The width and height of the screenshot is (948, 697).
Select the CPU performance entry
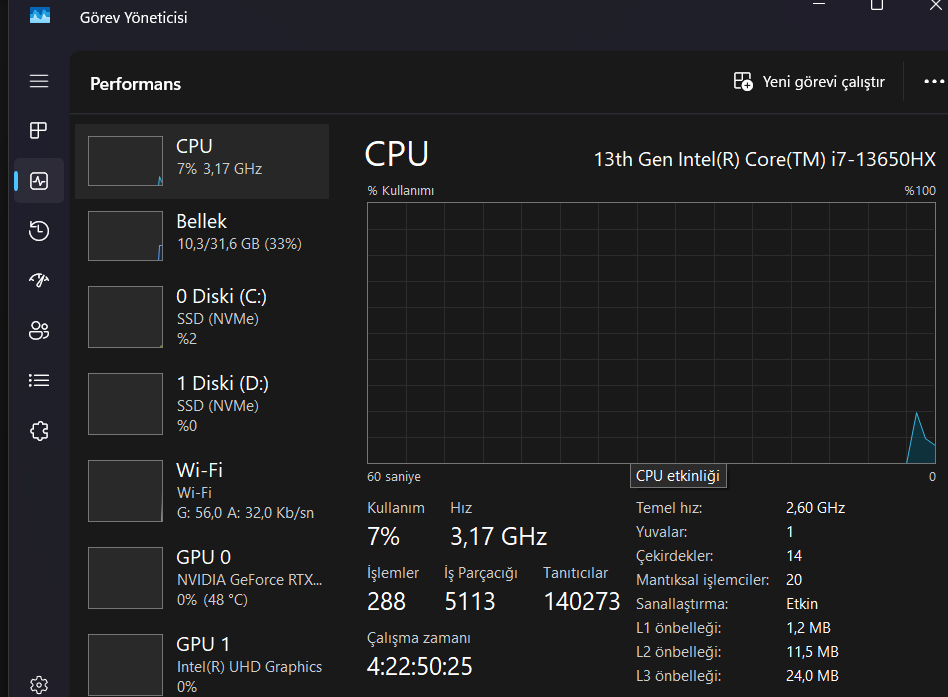click(x=202, y=161)
